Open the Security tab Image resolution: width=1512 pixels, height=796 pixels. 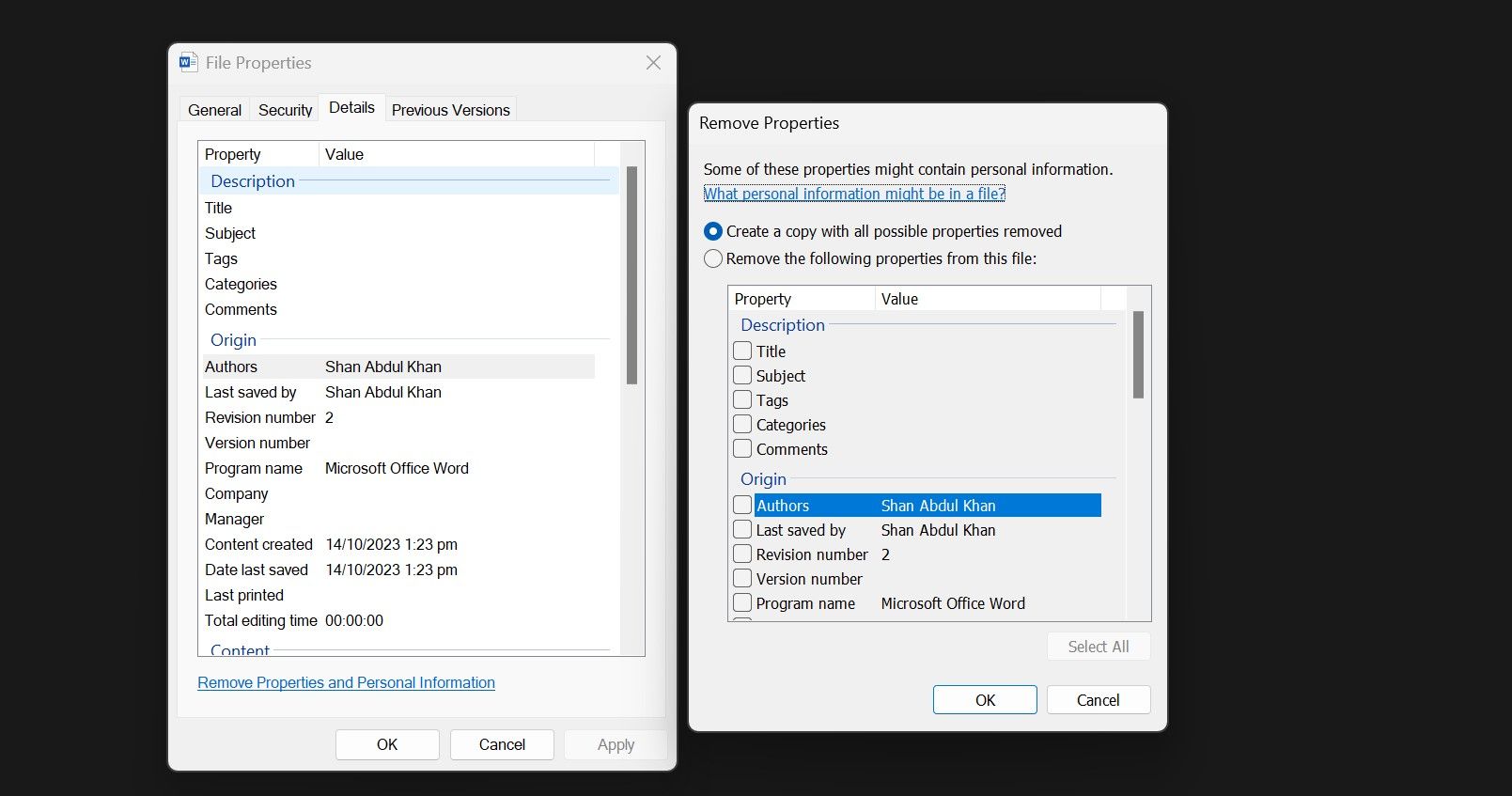coord(285,110)
